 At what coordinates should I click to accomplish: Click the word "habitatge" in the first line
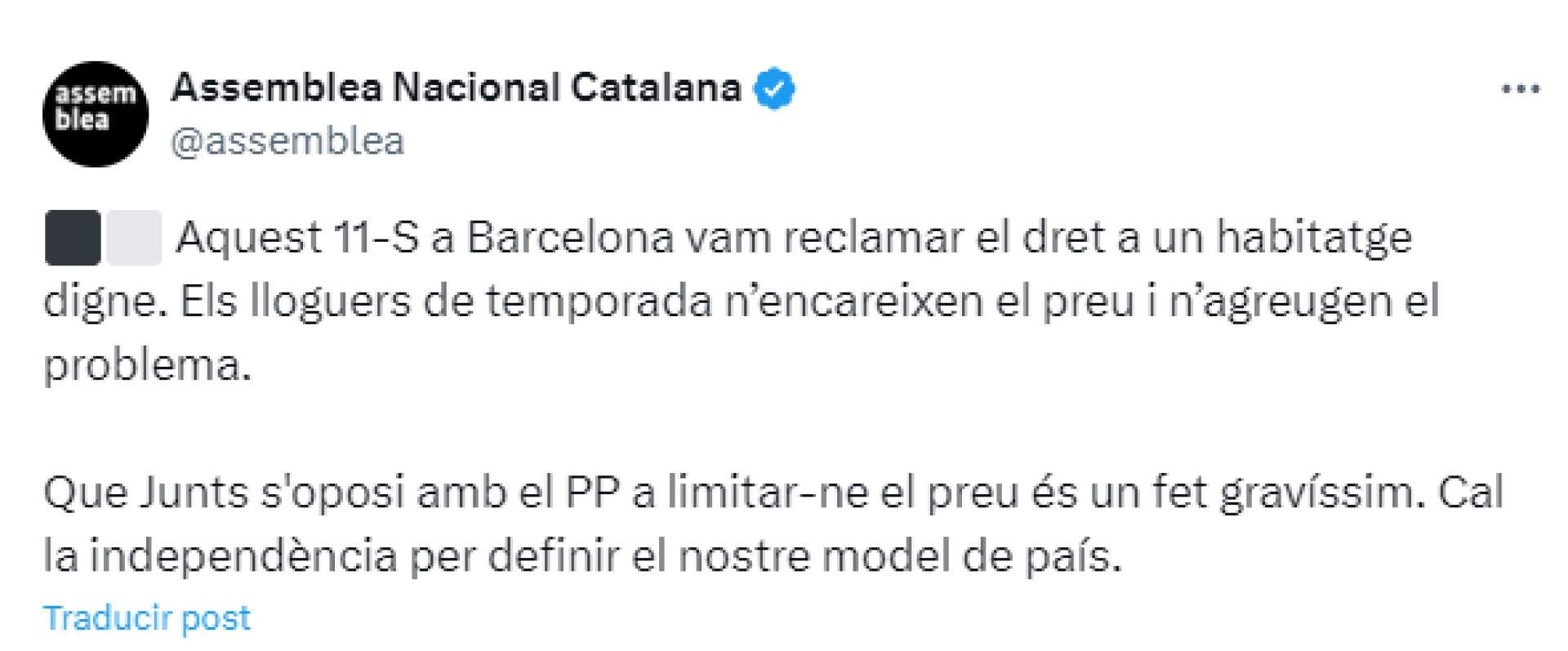(x=1314, y=238)
